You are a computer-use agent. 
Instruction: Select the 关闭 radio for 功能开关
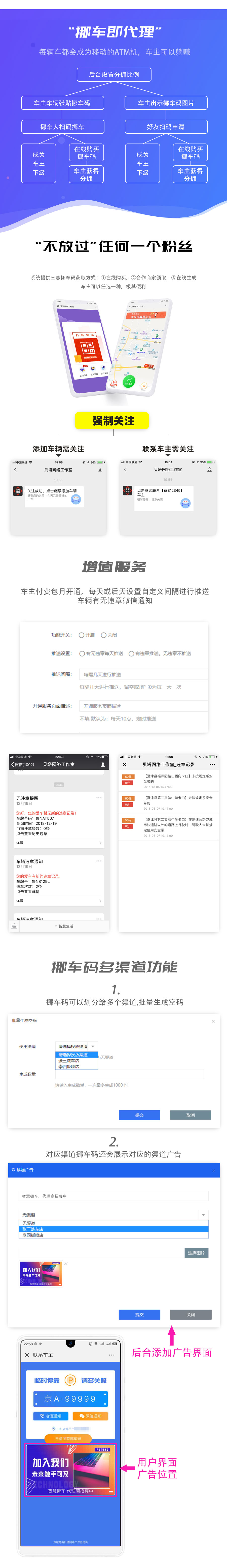click(x=104, y=635)
